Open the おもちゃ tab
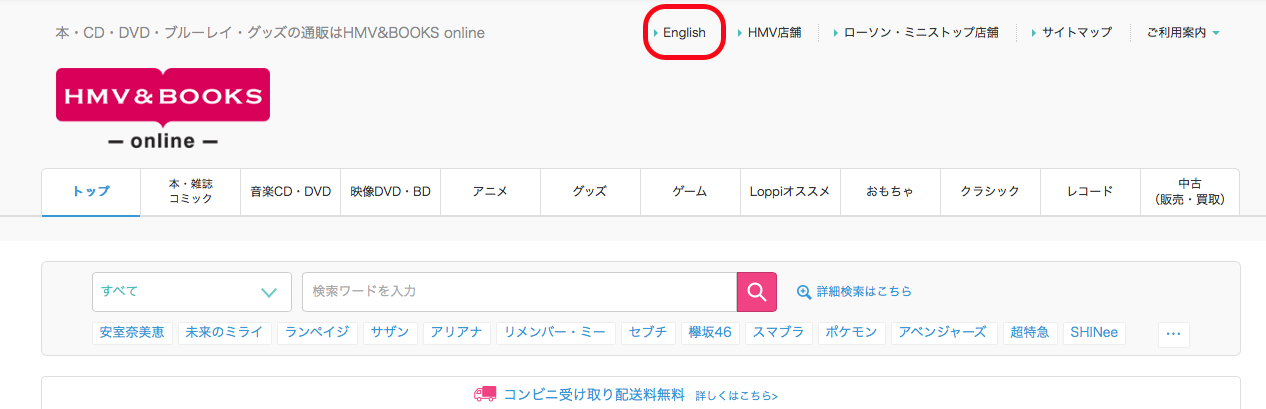This screenshot has height=409, width=1266. click(890, 192)
